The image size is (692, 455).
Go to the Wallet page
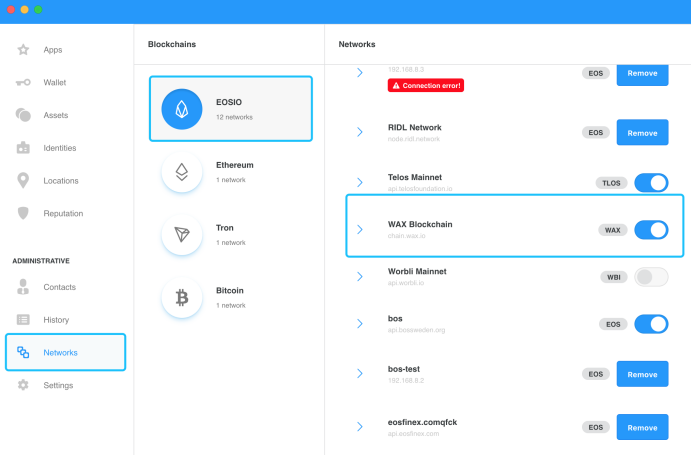55,83
